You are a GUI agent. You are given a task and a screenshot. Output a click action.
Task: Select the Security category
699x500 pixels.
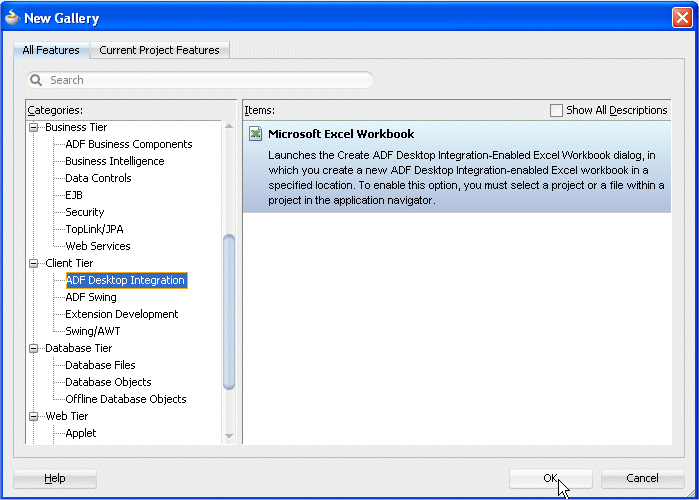(x=84, y=212)
